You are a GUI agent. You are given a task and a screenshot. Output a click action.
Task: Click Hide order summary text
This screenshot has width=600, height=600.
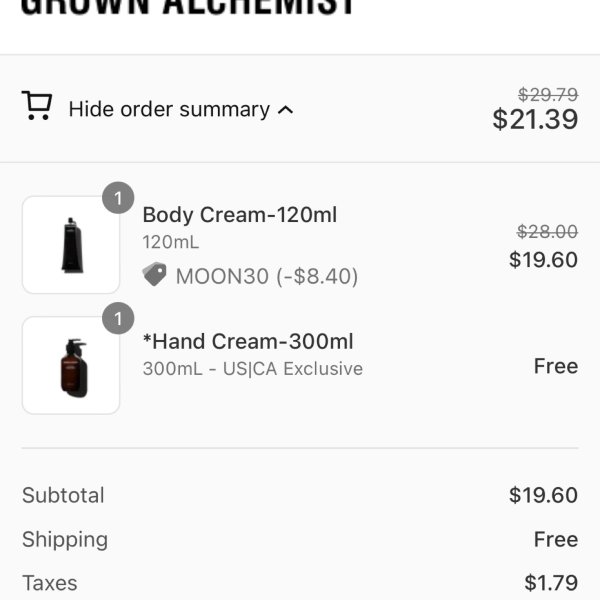click(169, 109)
